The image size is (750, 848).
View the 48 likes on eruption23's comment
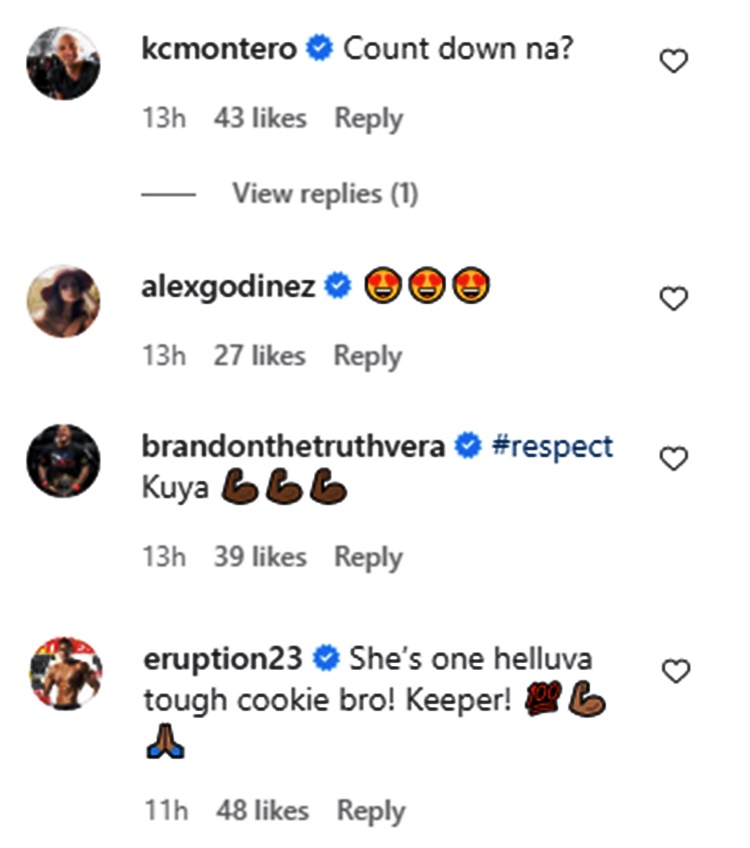tap(262, 811)
